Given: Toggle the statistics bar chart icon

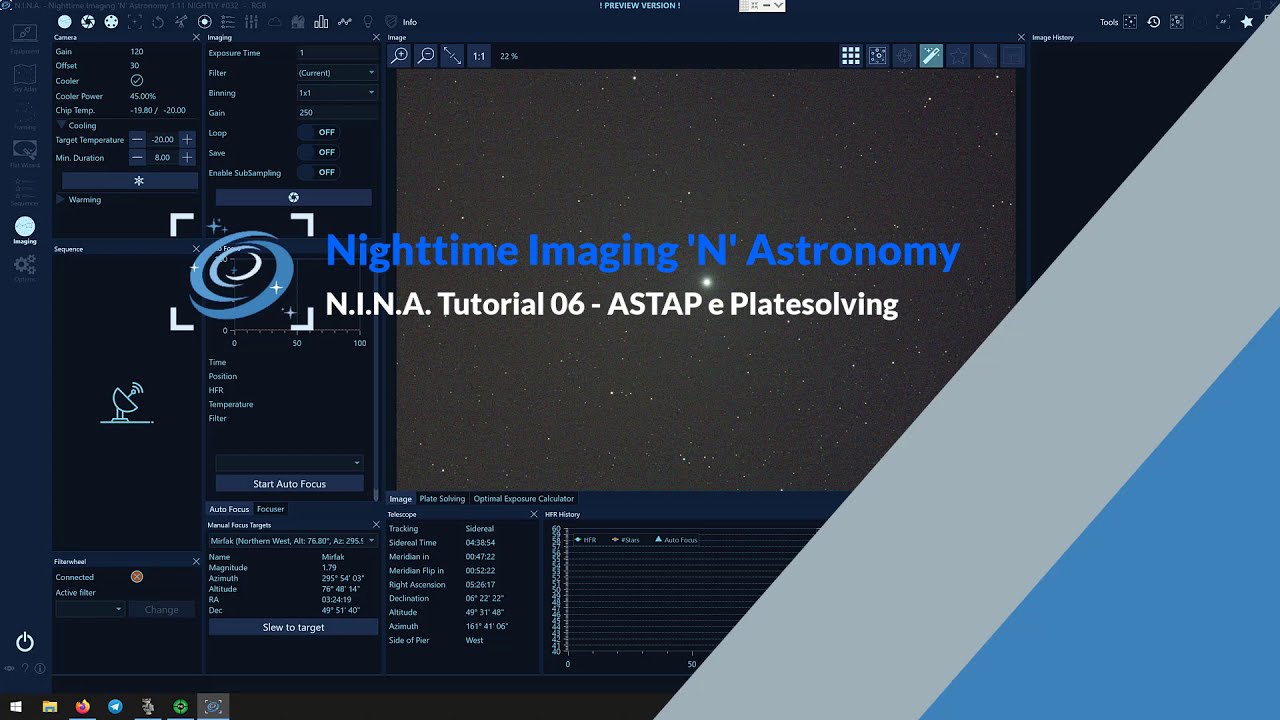Looking at the screenshot, I should (321, 21).
